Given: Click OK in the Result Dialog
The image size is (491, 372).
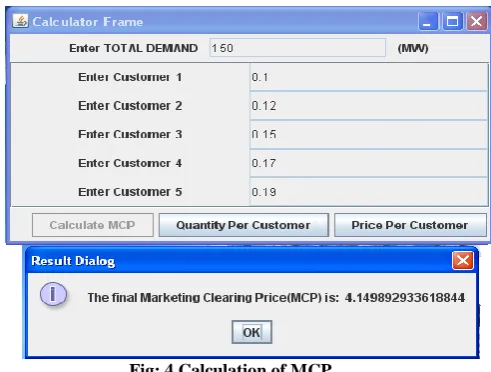Looking at the screenshot, I should pyautogui.click(x=252, y=332).
